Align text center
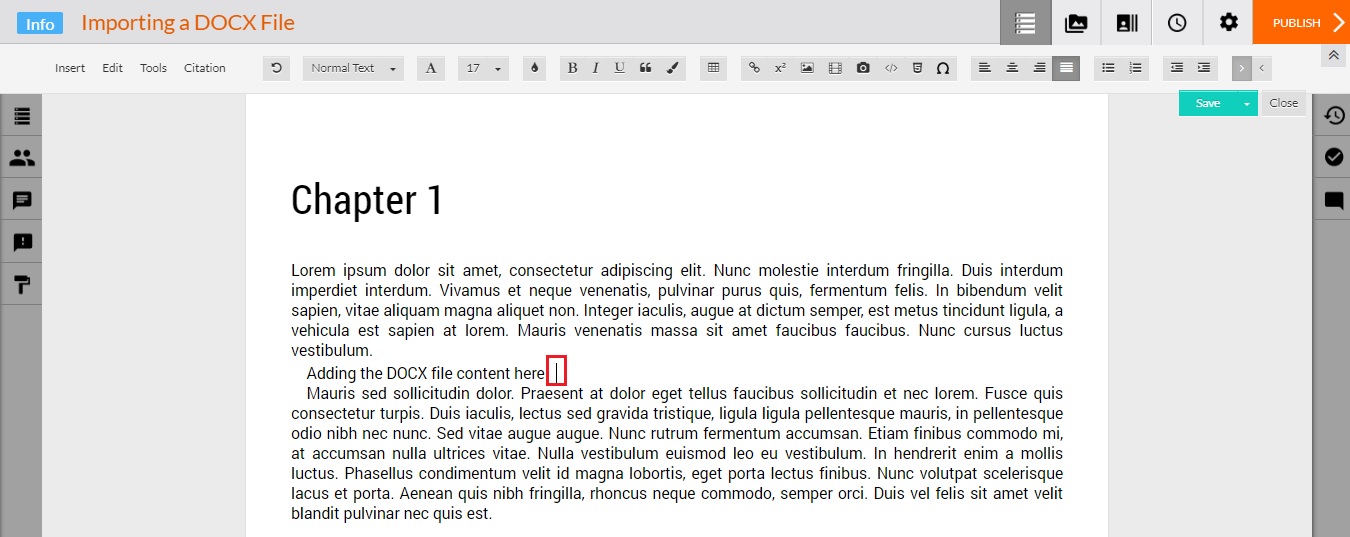Viewport: 1350px width, 537px height. point(1012,68)
